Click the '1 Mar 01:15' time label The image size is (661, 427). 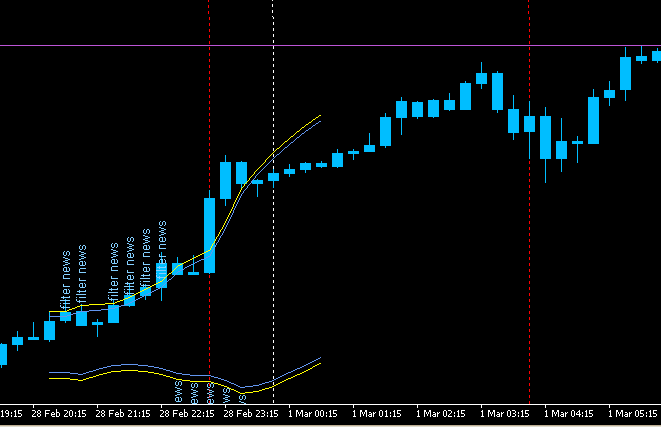pyautogui.click(x=377, y=414)
